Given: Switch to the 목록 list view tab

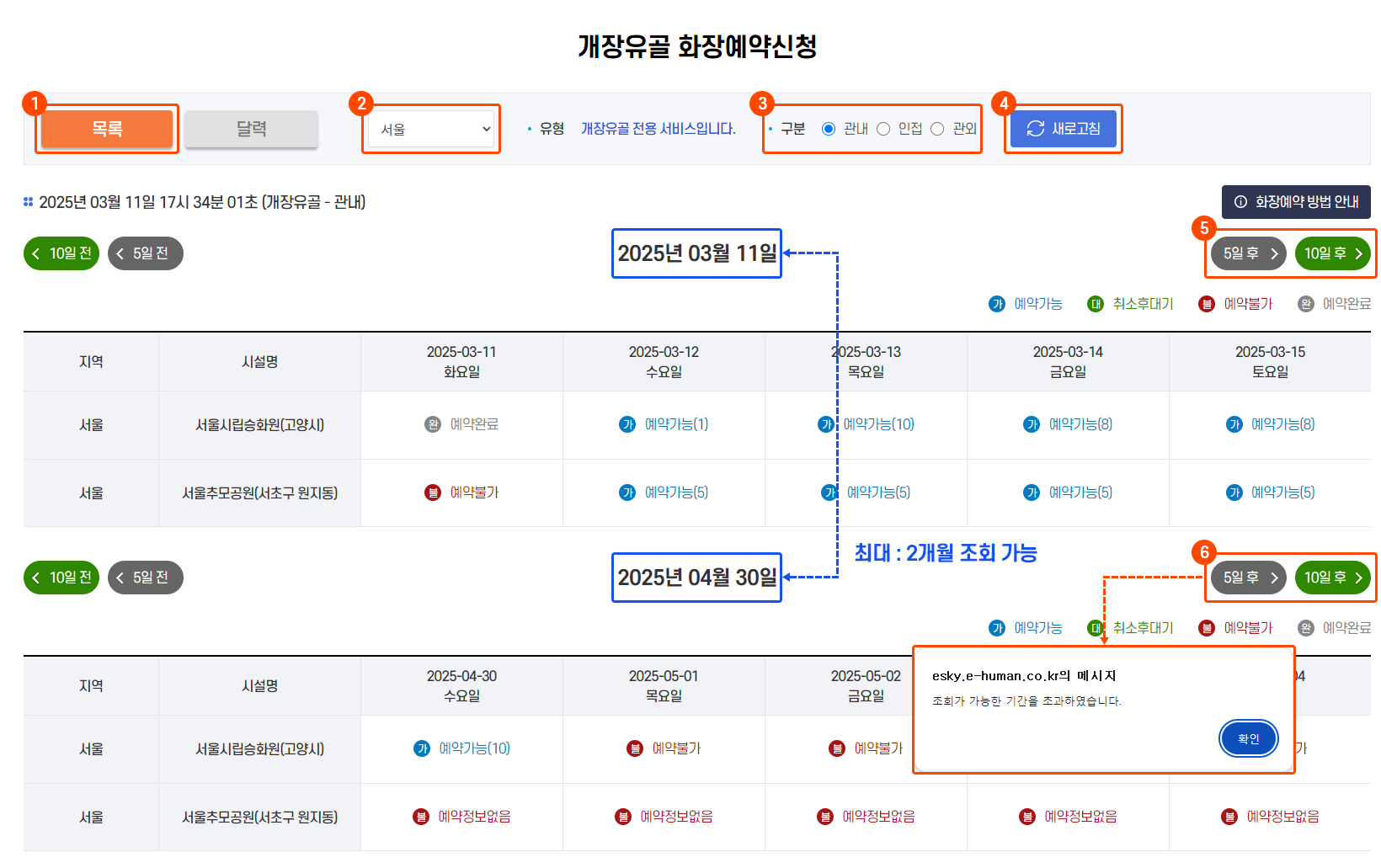Looking at the screenshot, I should (x=107, y=129).
